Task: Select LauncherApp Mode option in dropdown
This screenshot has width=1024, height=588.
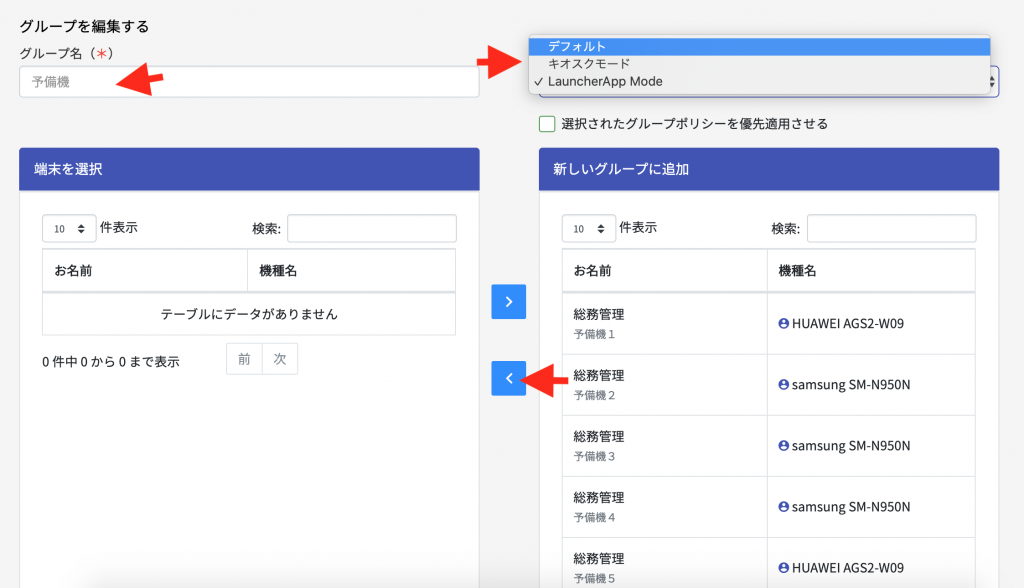Action: pos(760,82)
